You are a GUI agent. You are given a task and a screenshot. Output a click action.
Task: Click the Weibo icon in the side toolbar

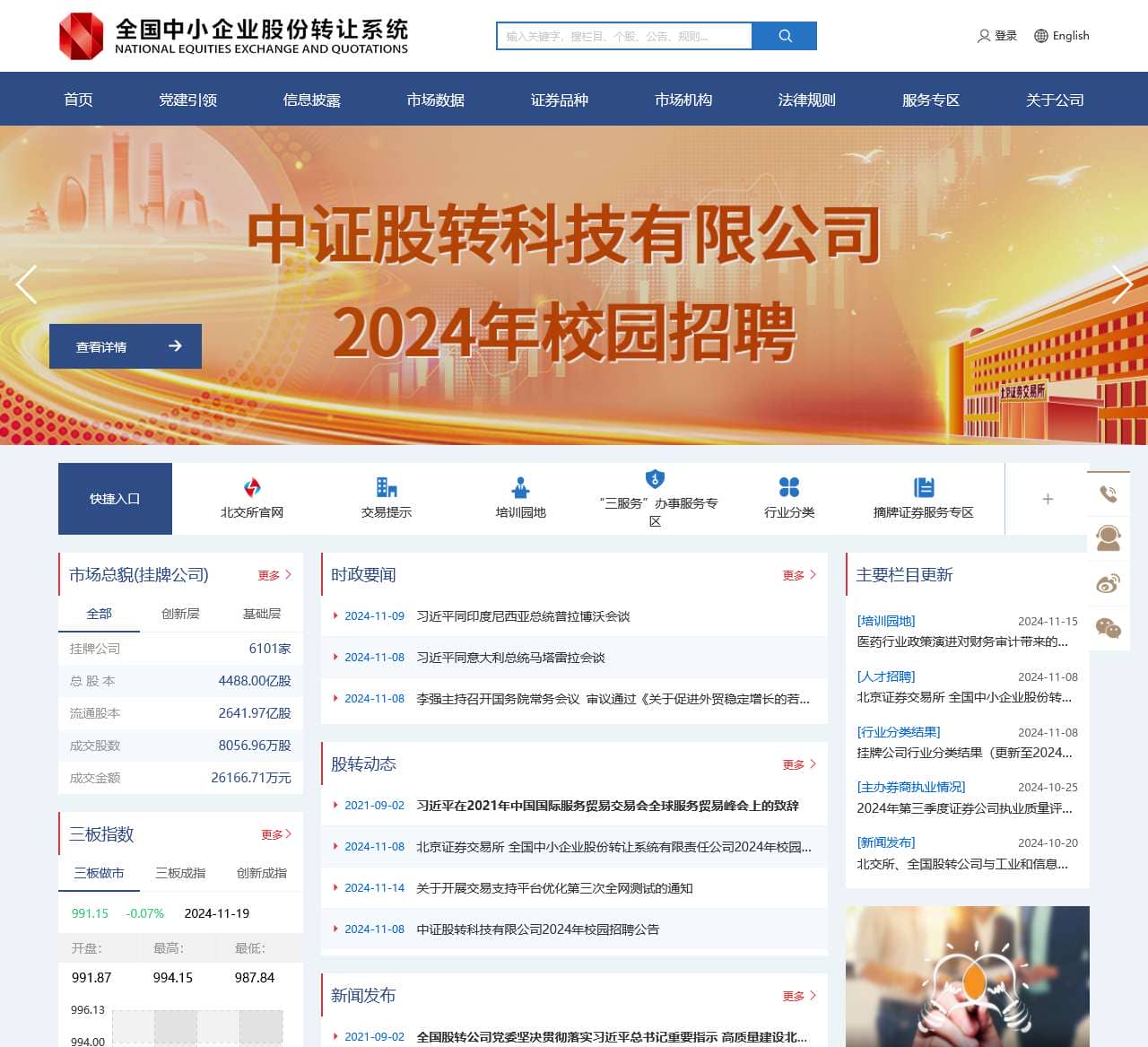[1109, 583]
